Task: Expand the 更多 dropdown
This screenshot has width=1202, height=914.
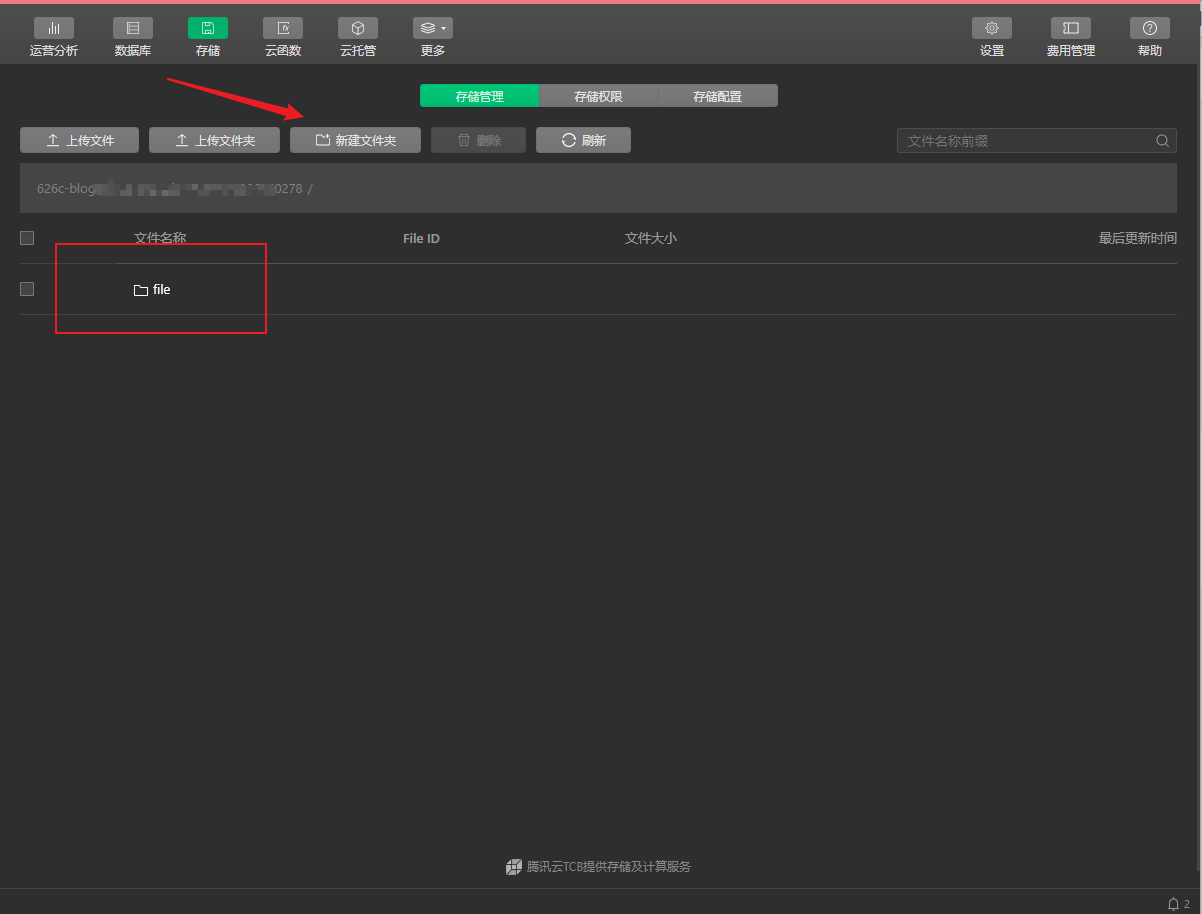Action: point(433,28)
